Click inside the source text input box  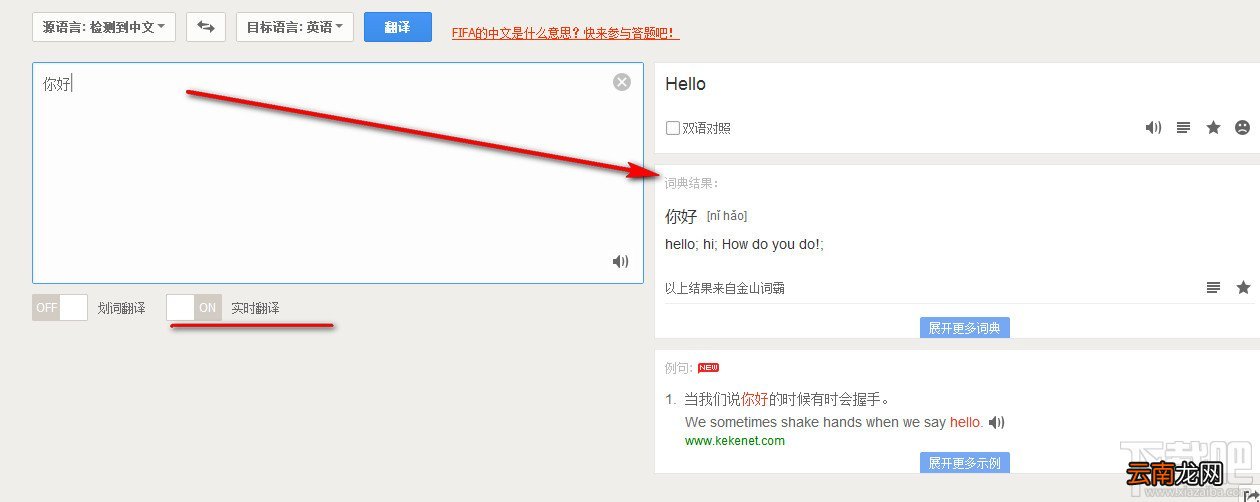(338, 173)
